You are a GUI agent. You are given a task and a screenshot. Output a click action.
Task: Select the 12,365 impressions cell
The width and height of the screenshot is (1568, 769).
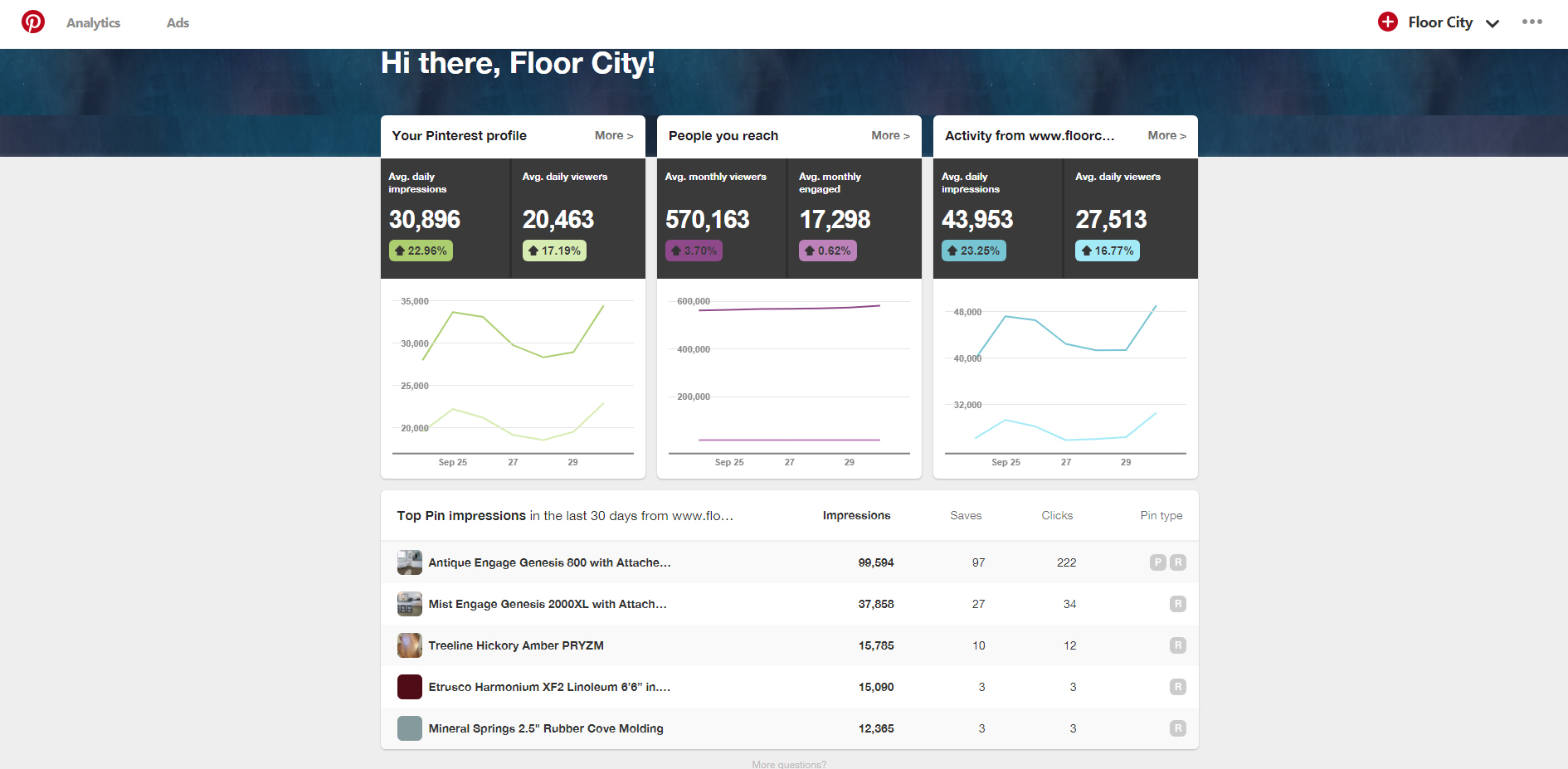click(876, 728)
